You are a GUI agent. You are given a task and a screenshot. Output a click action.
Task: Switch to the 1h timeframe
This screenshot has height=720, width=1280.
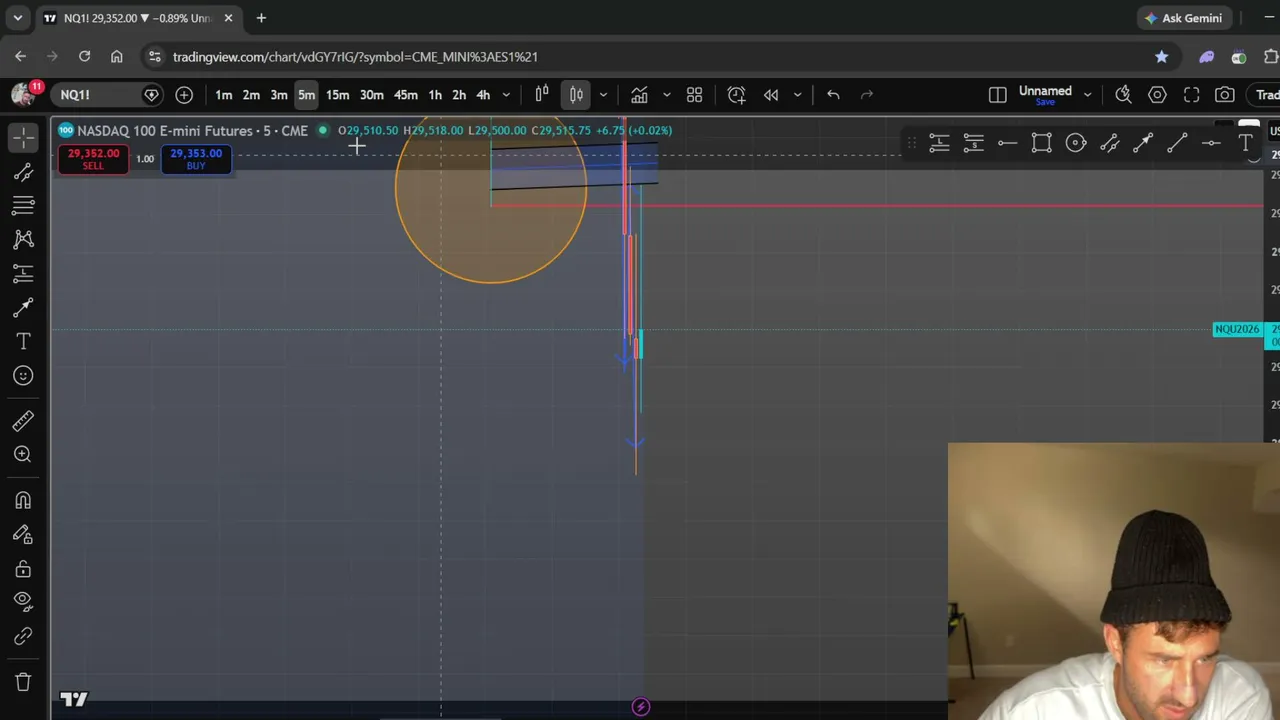tap(435, 95)
